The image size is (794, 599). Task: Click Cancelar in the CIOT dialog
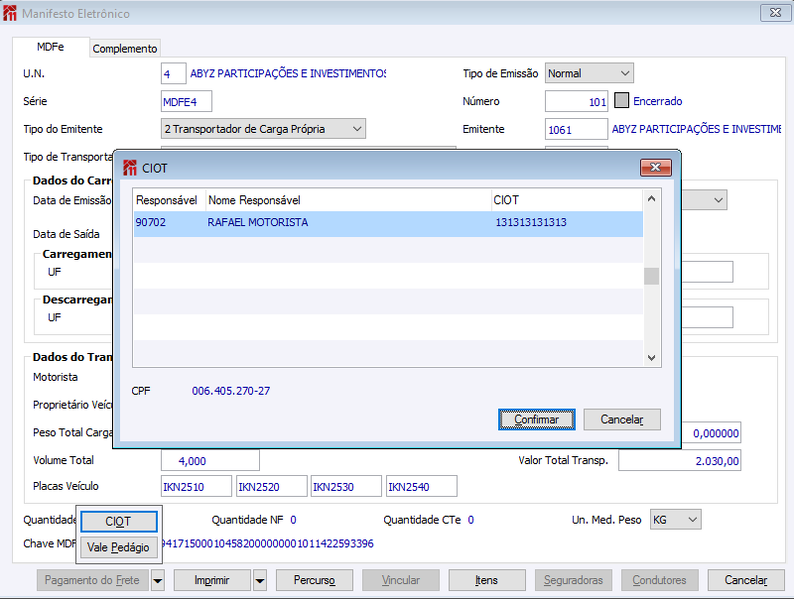pyautogui.click(x=622, y=419)
